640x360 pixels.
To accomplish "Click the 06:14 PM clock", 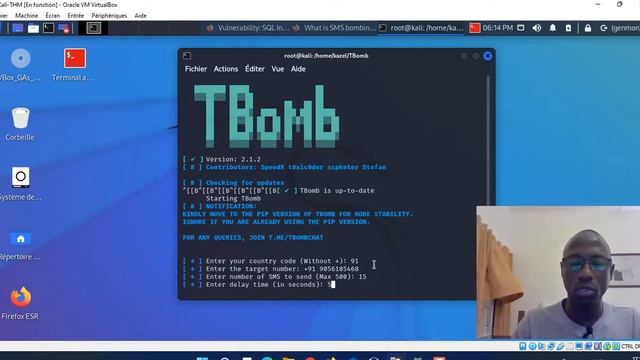I will tap(498, 28).
